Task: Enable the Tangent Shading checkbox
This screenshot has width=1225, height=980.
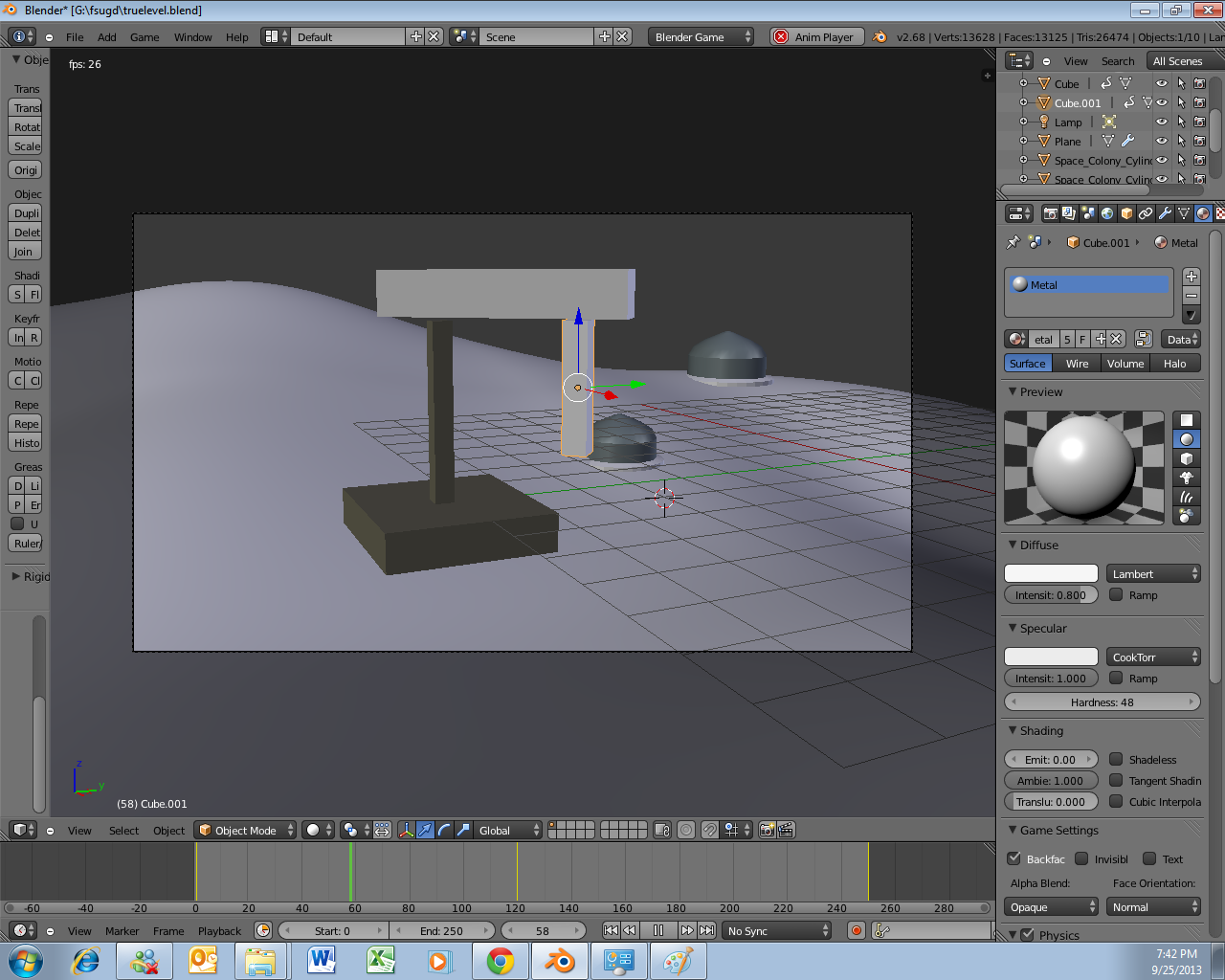Action: [1116, 780]
